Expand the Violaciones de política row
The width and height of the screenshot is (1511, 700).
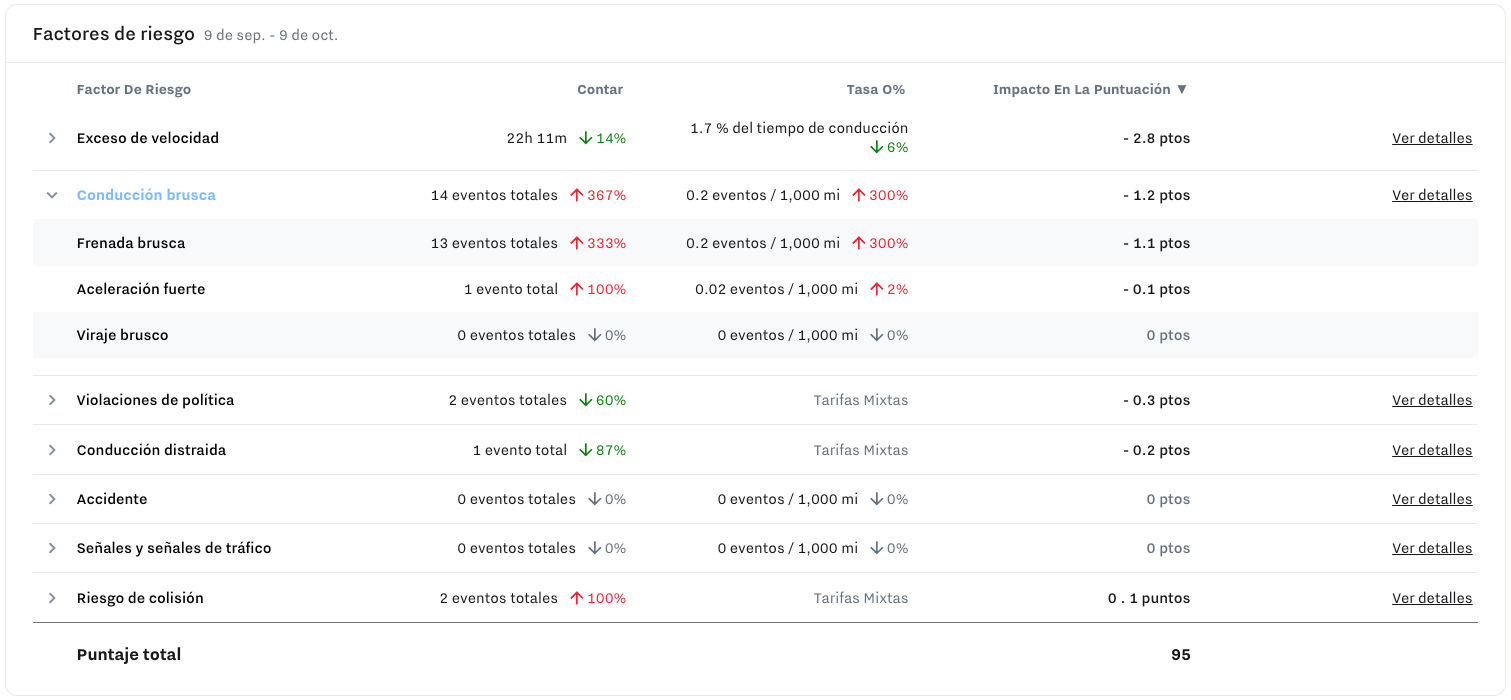pos(52,400)
